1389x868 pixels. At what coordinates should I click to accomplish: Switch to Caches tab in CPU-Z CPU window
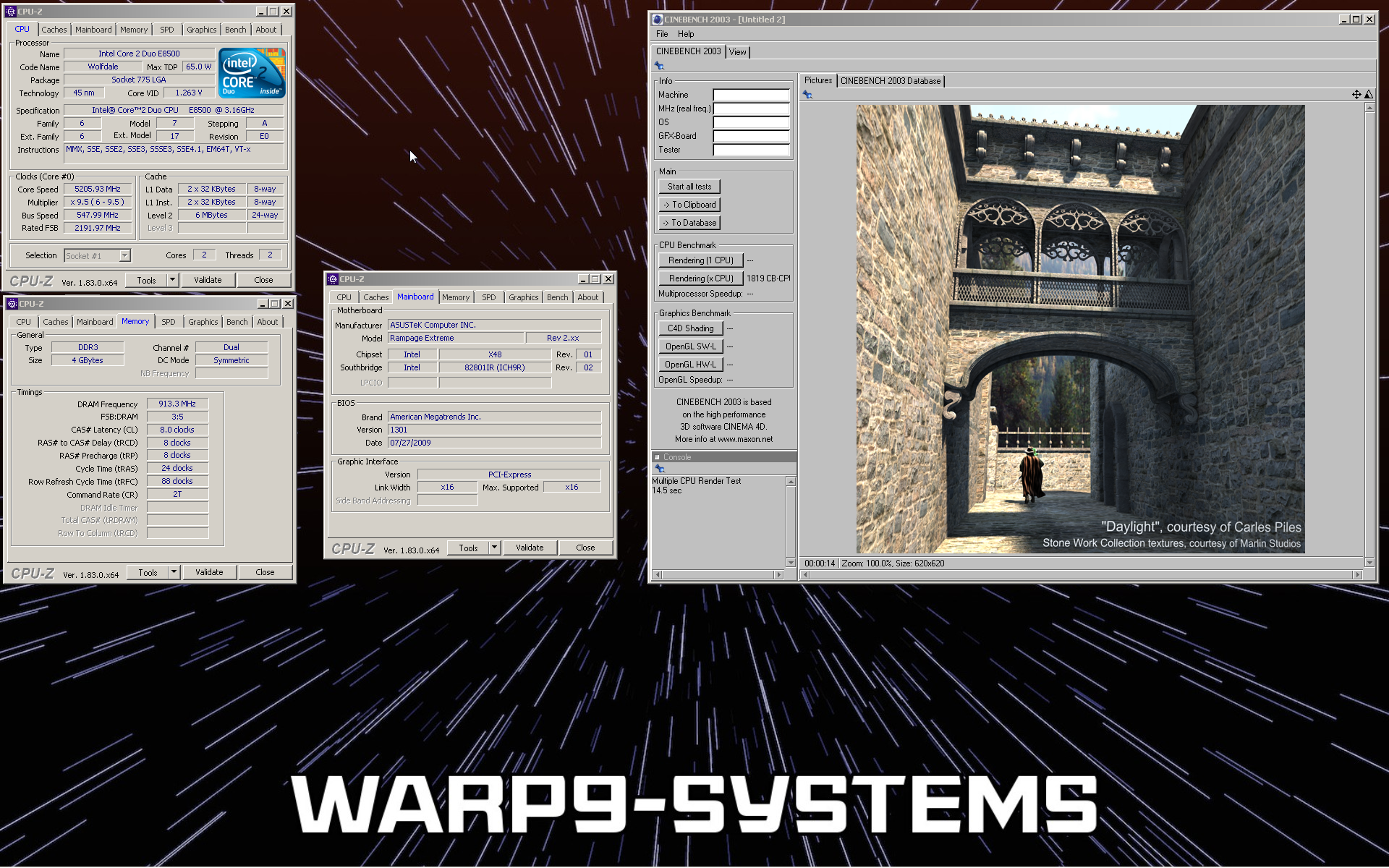54,30
